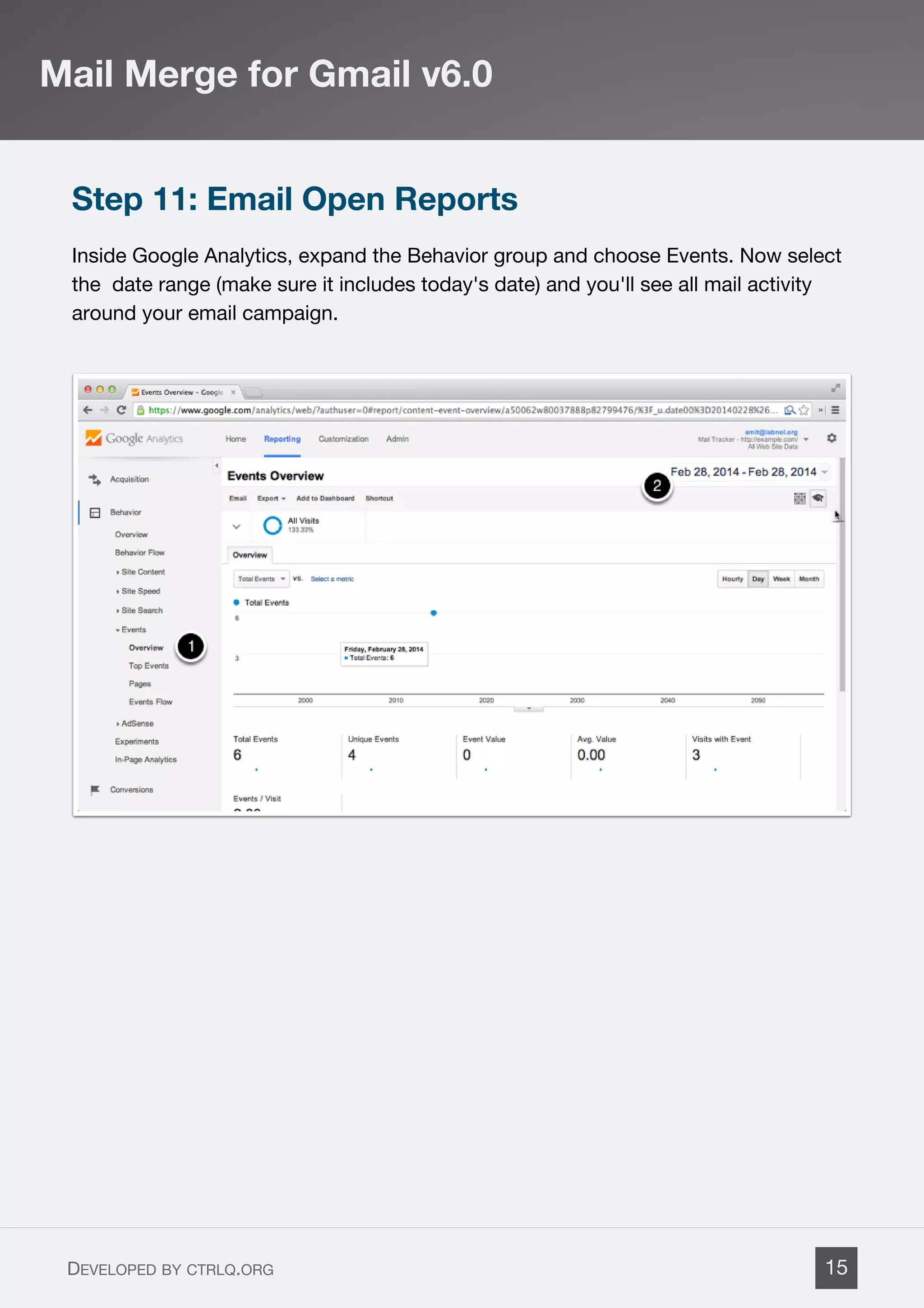Viewport: 924px width, 1308px height.
Task: Click the Visits with Event value 3
Action: tap(696, 755)
